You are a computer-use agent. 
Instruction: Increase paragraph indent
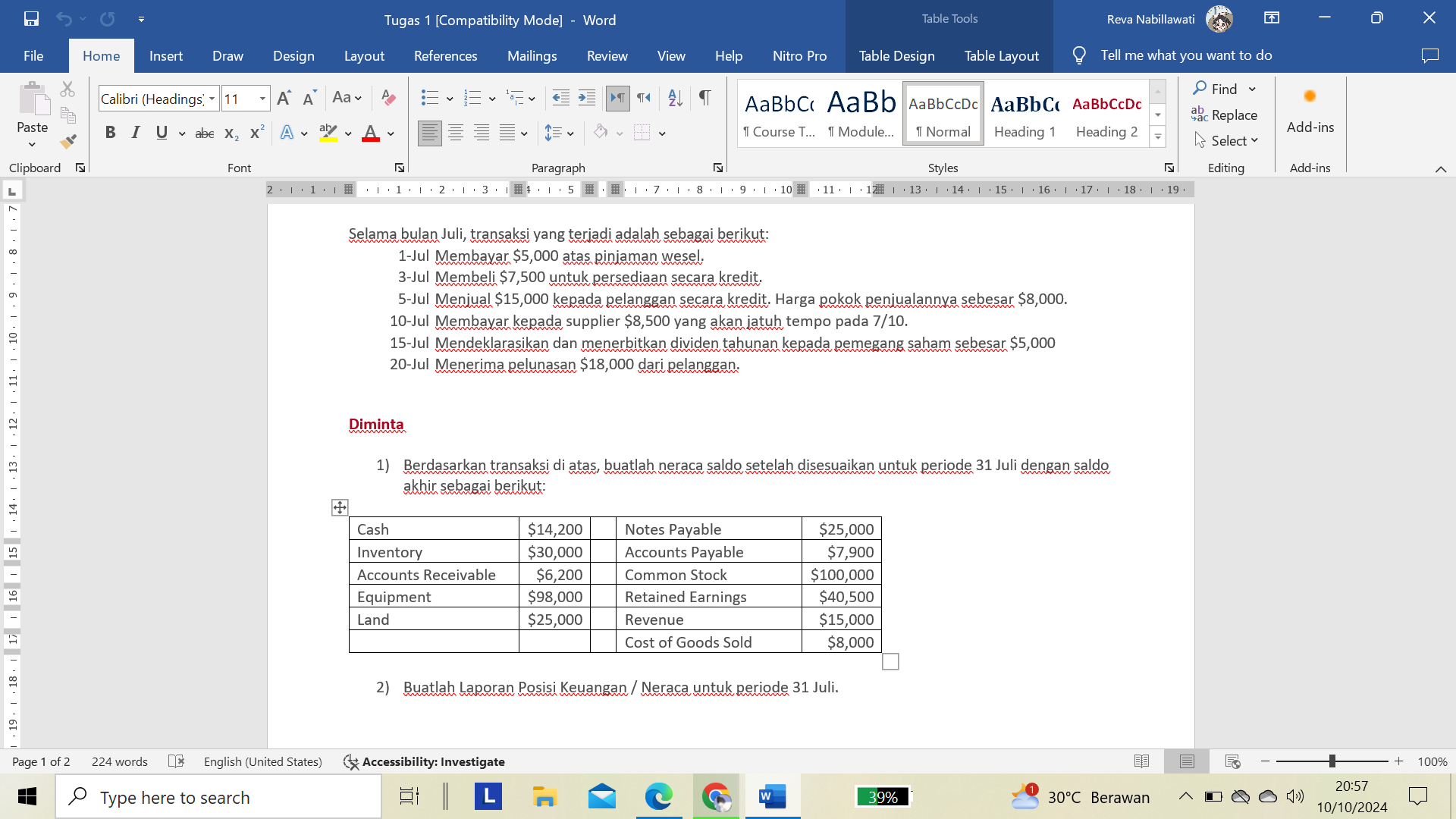pyautogui.click(x=587, y=99)
